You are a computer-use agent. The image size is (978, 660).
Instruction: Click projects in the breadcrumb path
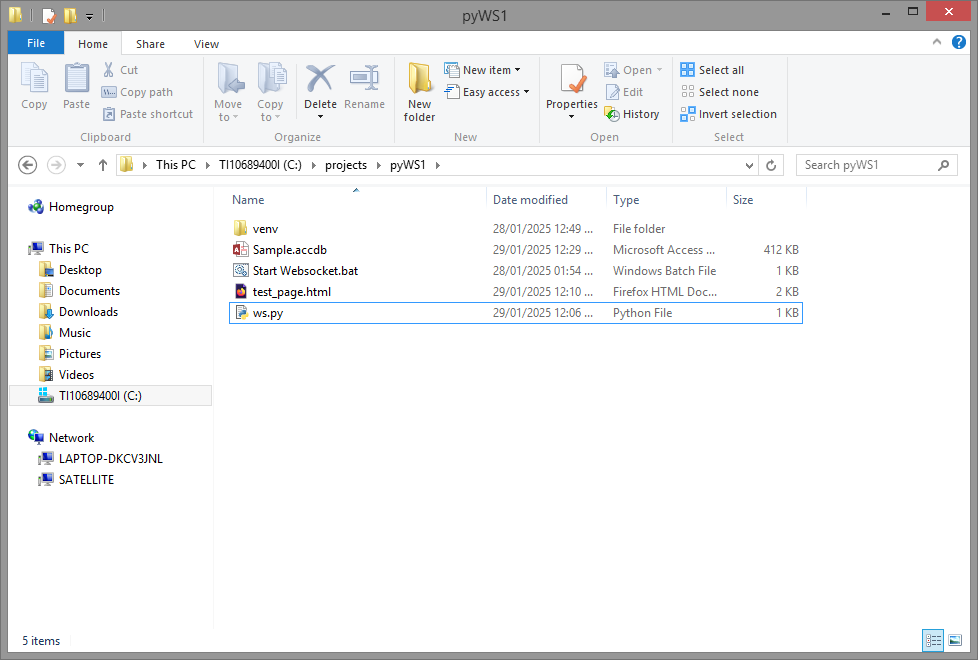tap(346, 165)
